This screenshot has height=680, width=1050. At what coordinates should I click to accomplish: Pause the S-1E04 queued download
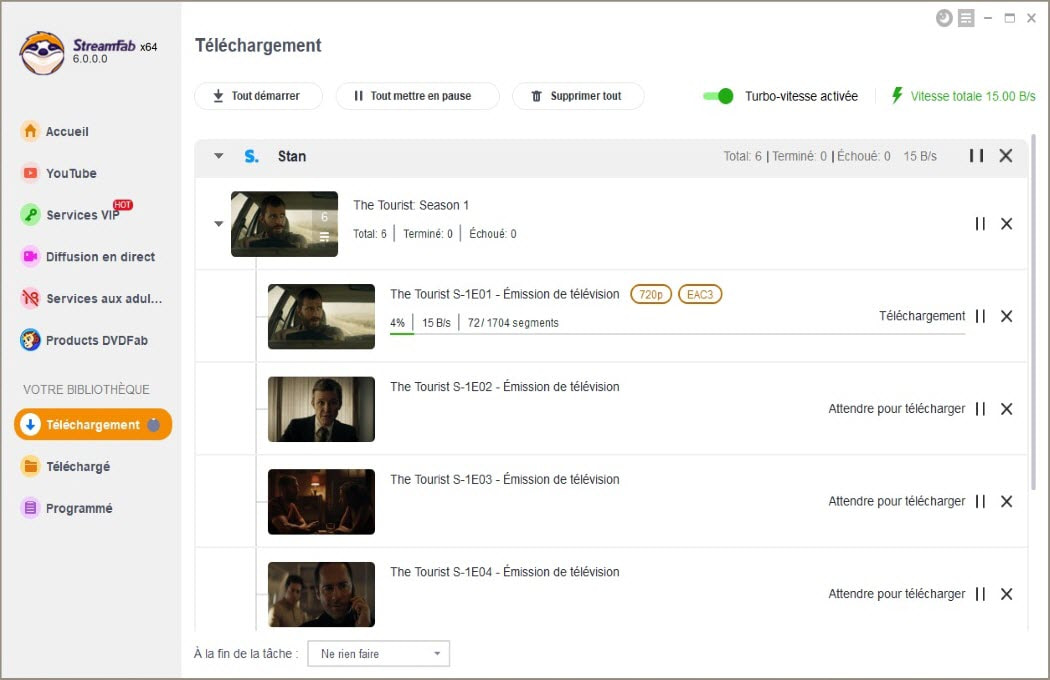[980, 594]
